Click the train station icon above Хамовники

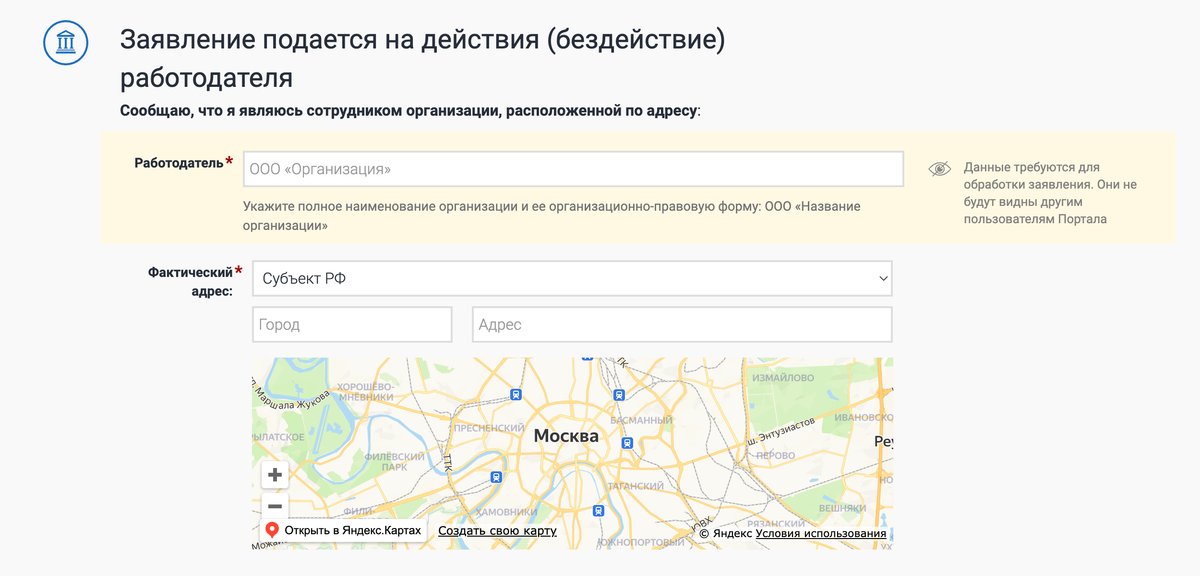[x=496, y=477]
